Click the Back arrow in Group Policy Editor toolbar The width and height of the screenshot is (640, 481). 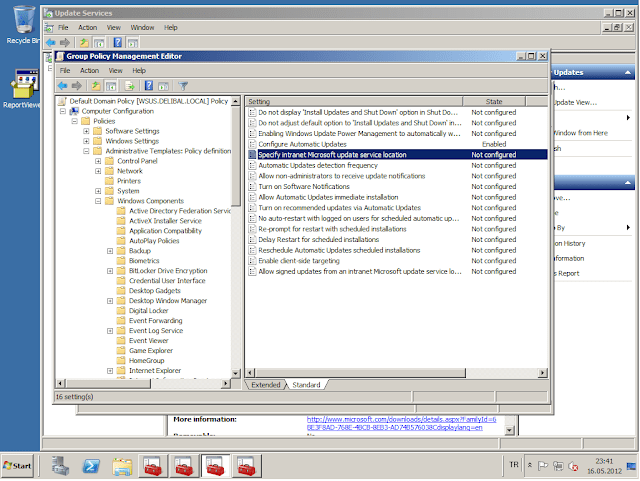62,85
